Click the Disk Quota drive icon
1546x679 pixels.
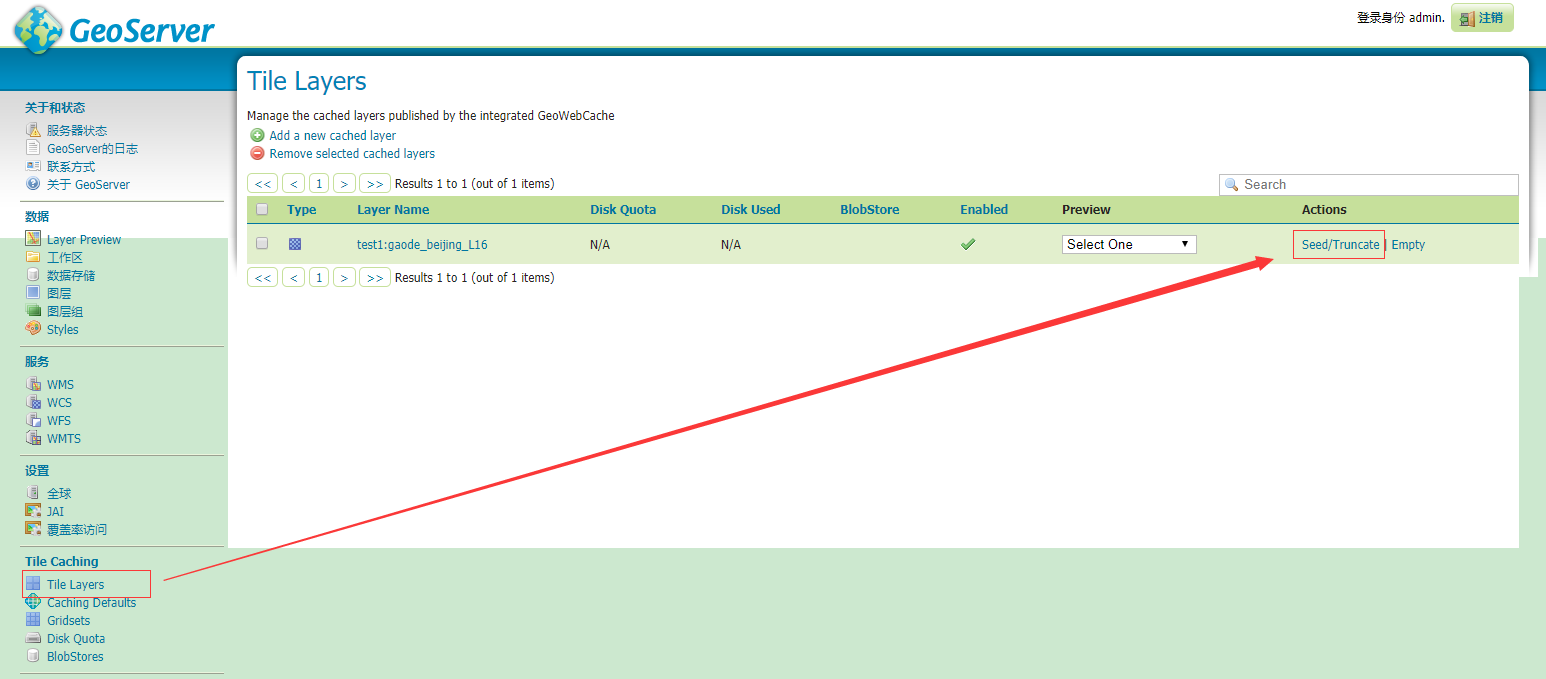(x=33, y=638)
